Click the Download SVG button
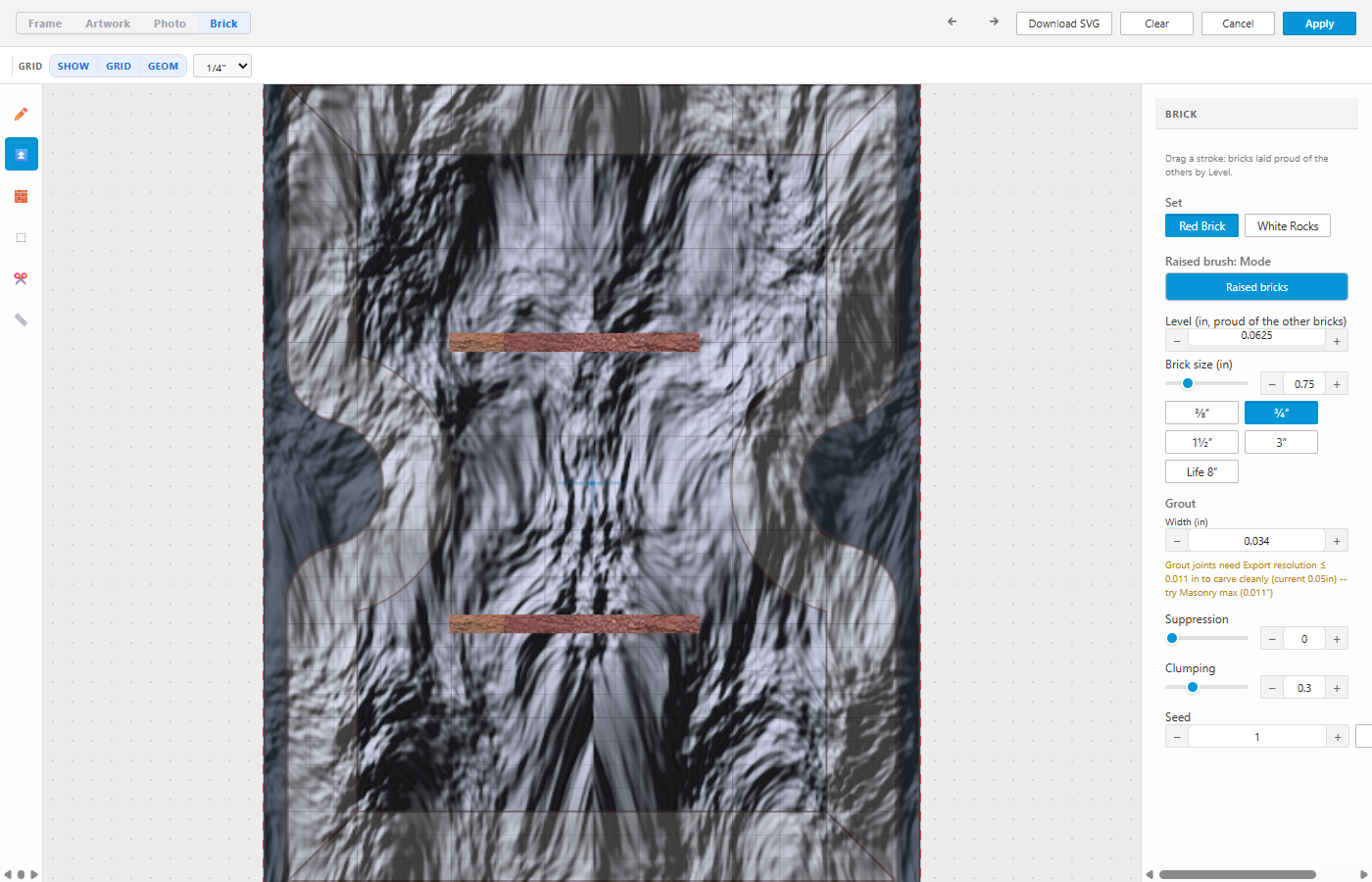1372x882 pixels. [x=1064, y=24]
